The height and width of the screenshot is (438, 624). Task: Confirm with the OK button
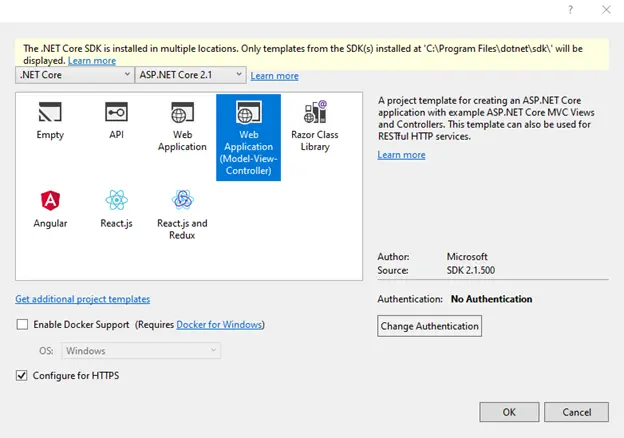(509, 412)
